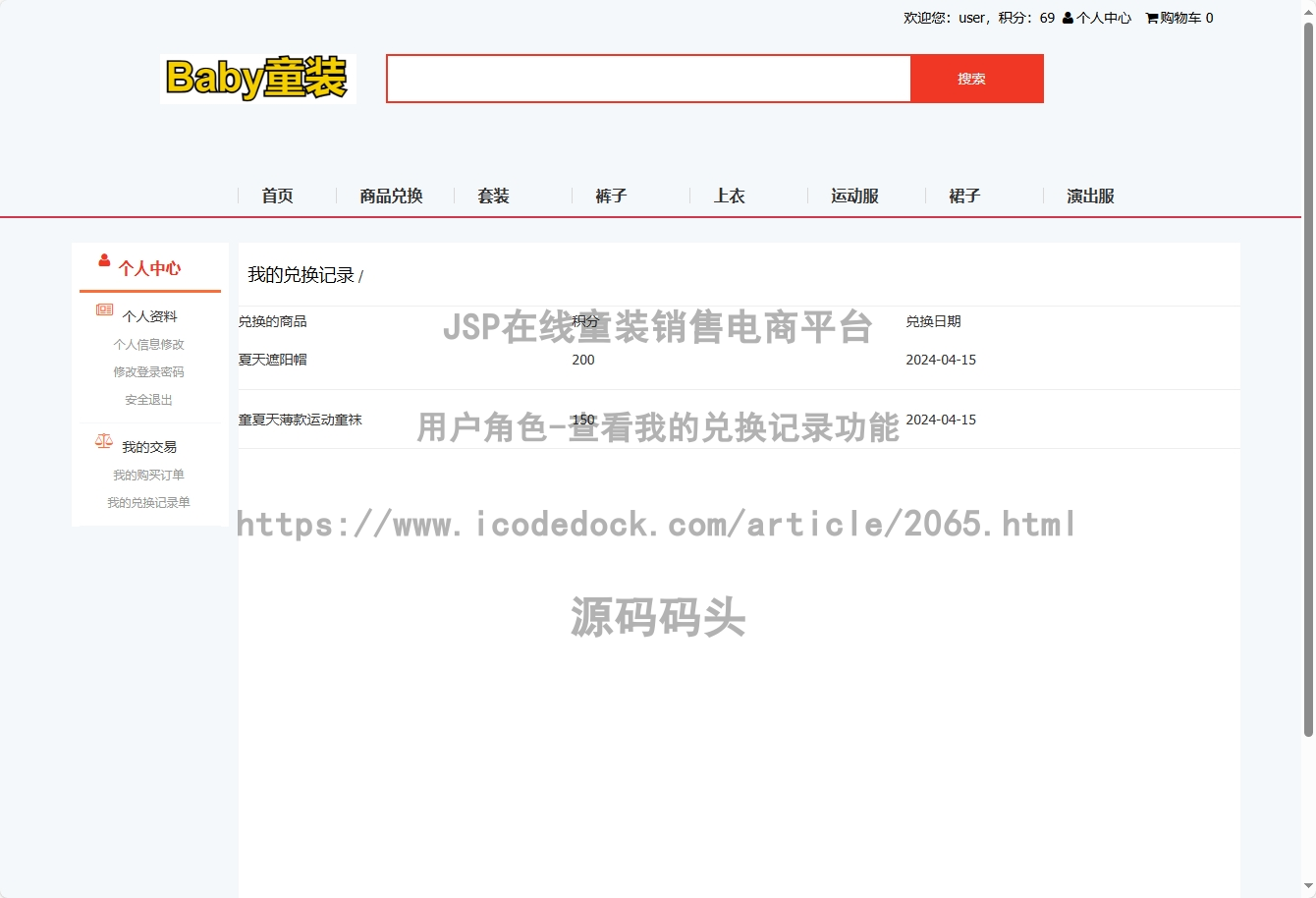The width and height of the screenshot is (1316, 898).
Task: Click 兑换日期 column header
Action: coord(933,321)
